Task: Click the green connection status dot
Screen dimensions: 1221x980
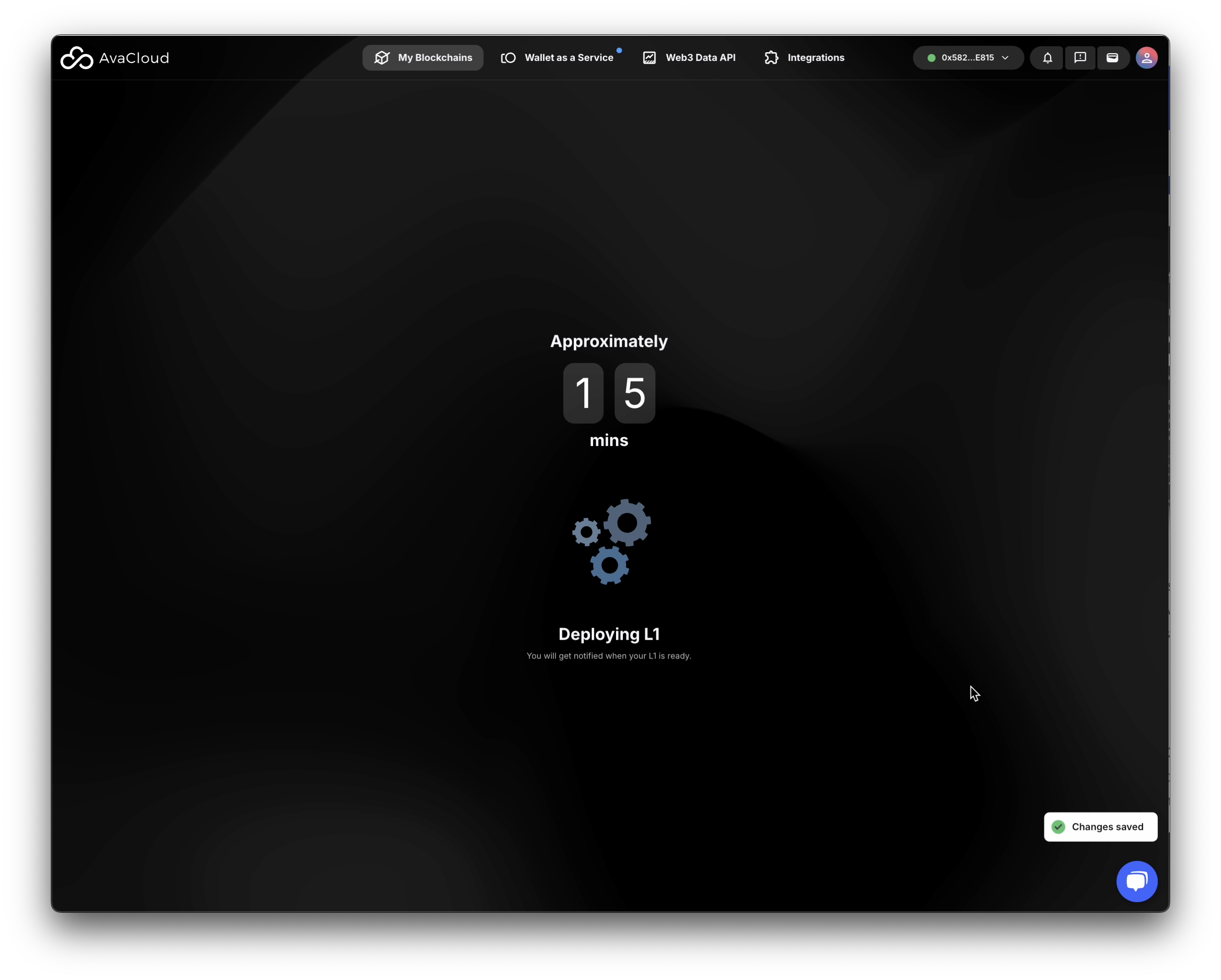Action: [931, 58]
